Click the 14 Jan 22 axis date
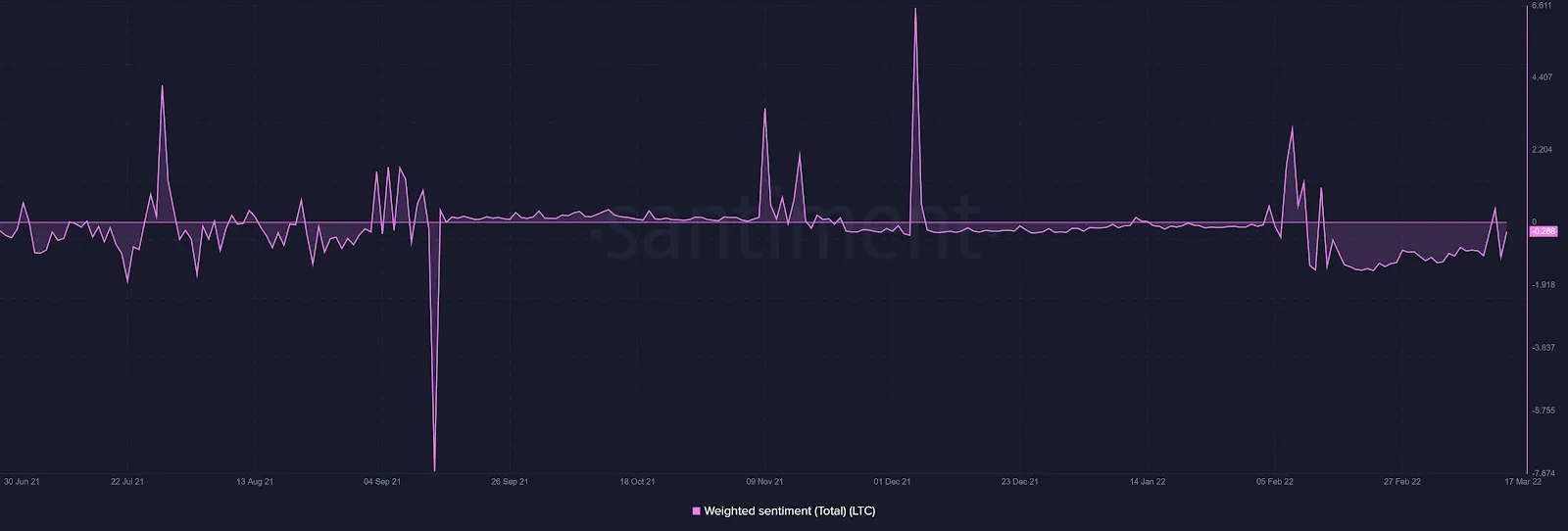 [x=1148, y=482]
